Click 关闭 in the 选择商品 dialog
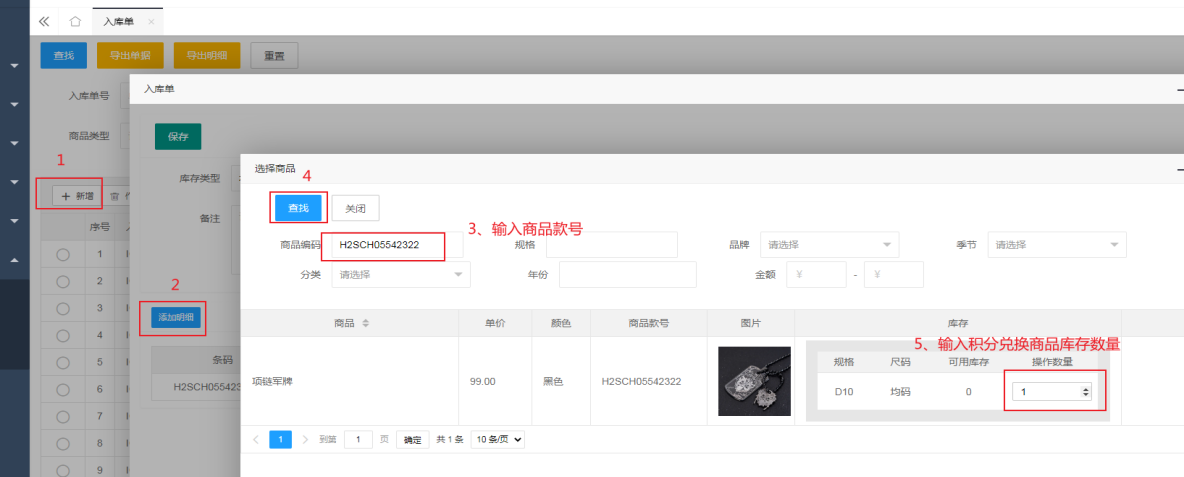 click(x=356, y=208)
